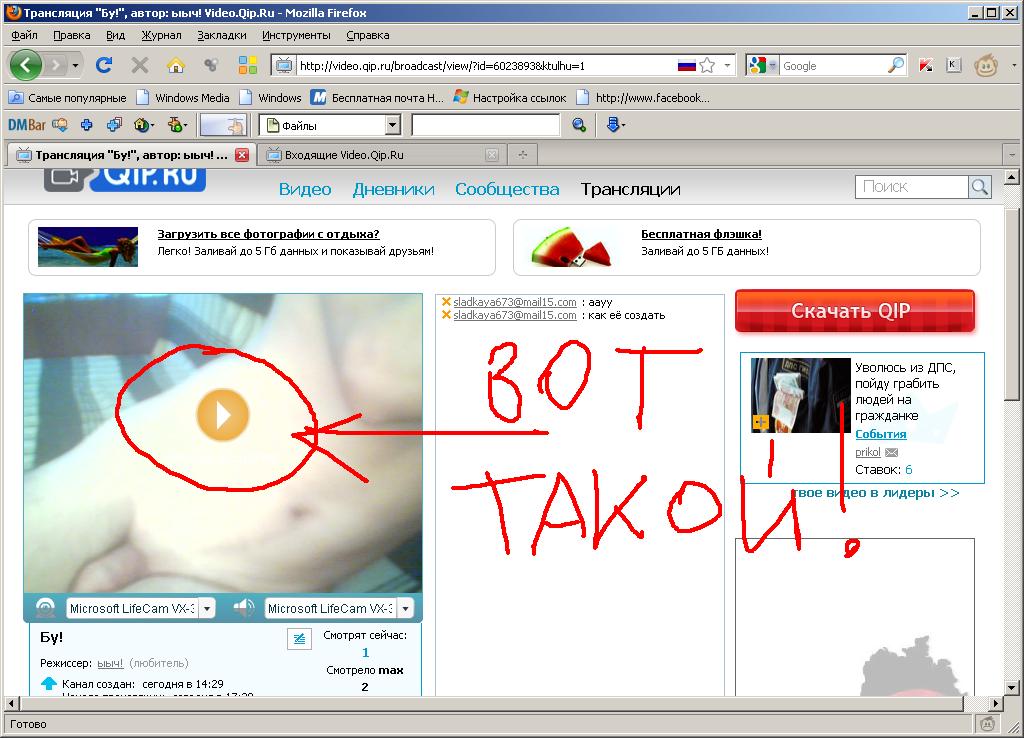The height and width of the screenshot is (738, 1024).
Task: Open facebook bookmark in bookmarks bar
Action: [643, 98]
